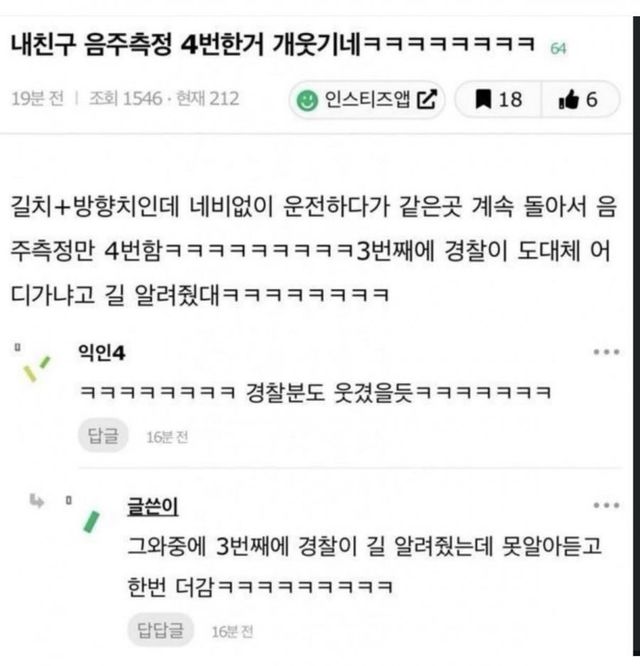Click the 익인4 commenter name
The image size is (640, 666).
[101, 353]
